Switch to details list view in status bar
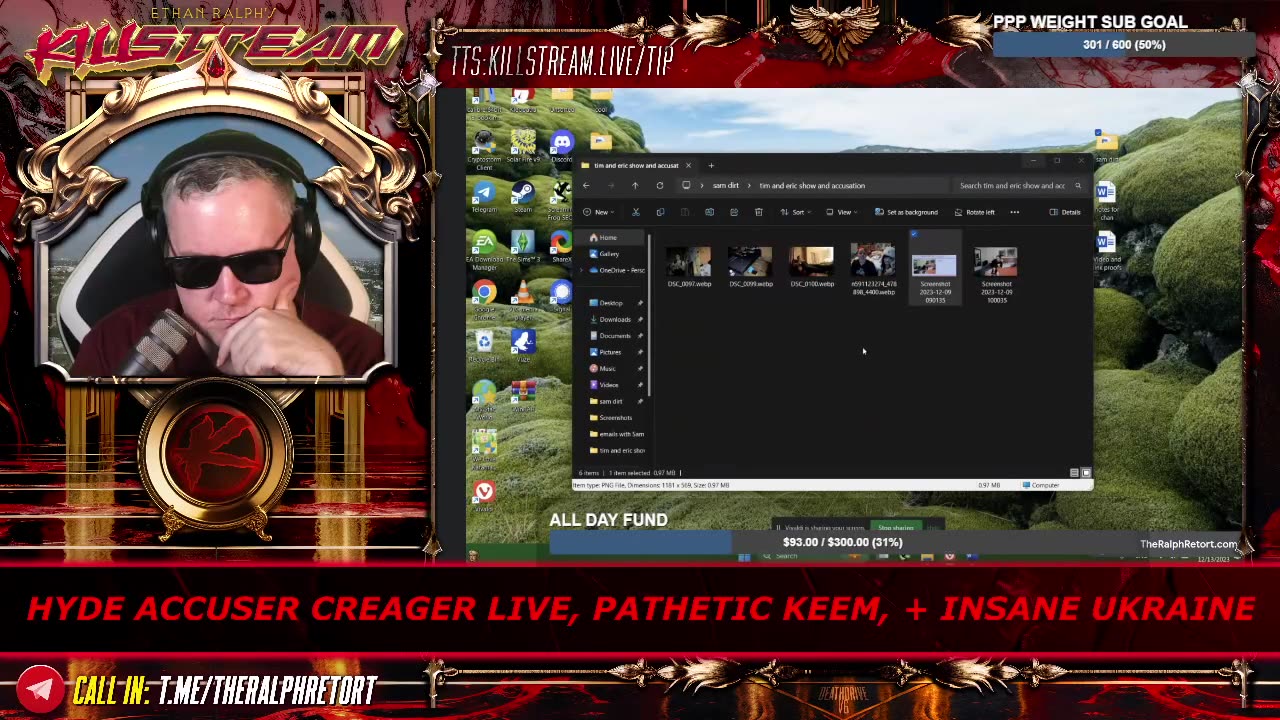The image size is (1280, 720). 1075,473
